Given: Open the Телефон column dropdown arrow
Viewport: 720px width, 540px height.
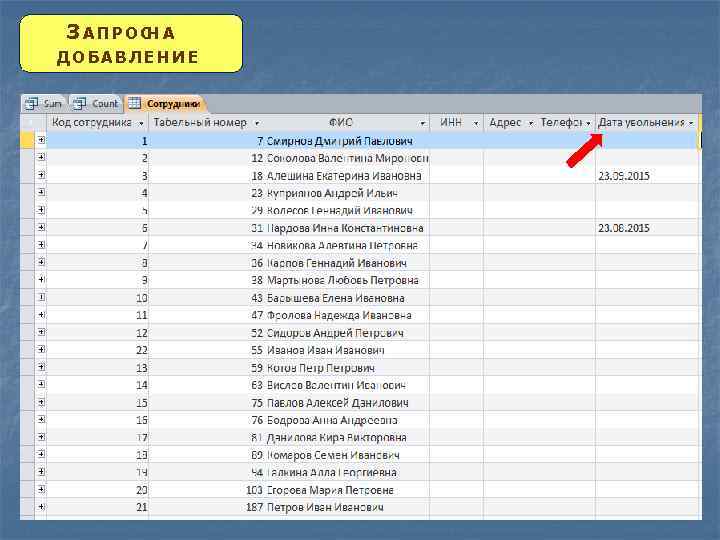Looking at the screenshot, I should click(589, 123).
